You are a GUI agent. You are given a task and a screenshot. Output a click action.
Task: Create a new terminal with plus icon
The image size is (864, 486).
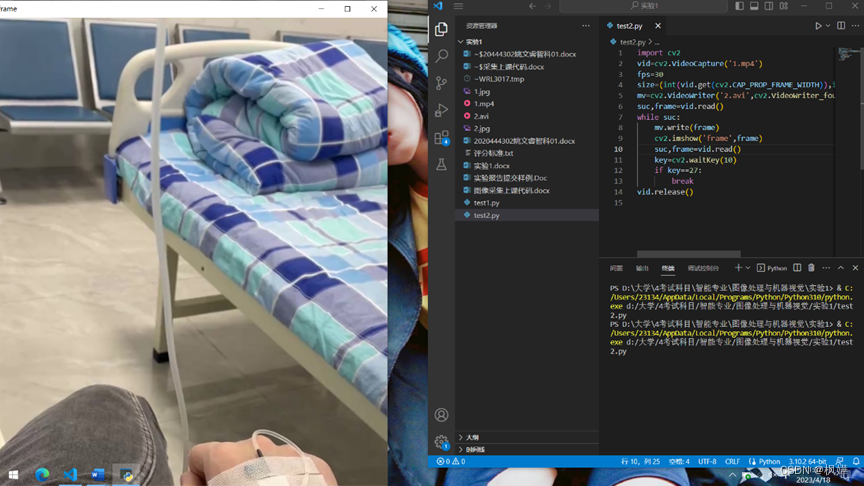[738, 268]
